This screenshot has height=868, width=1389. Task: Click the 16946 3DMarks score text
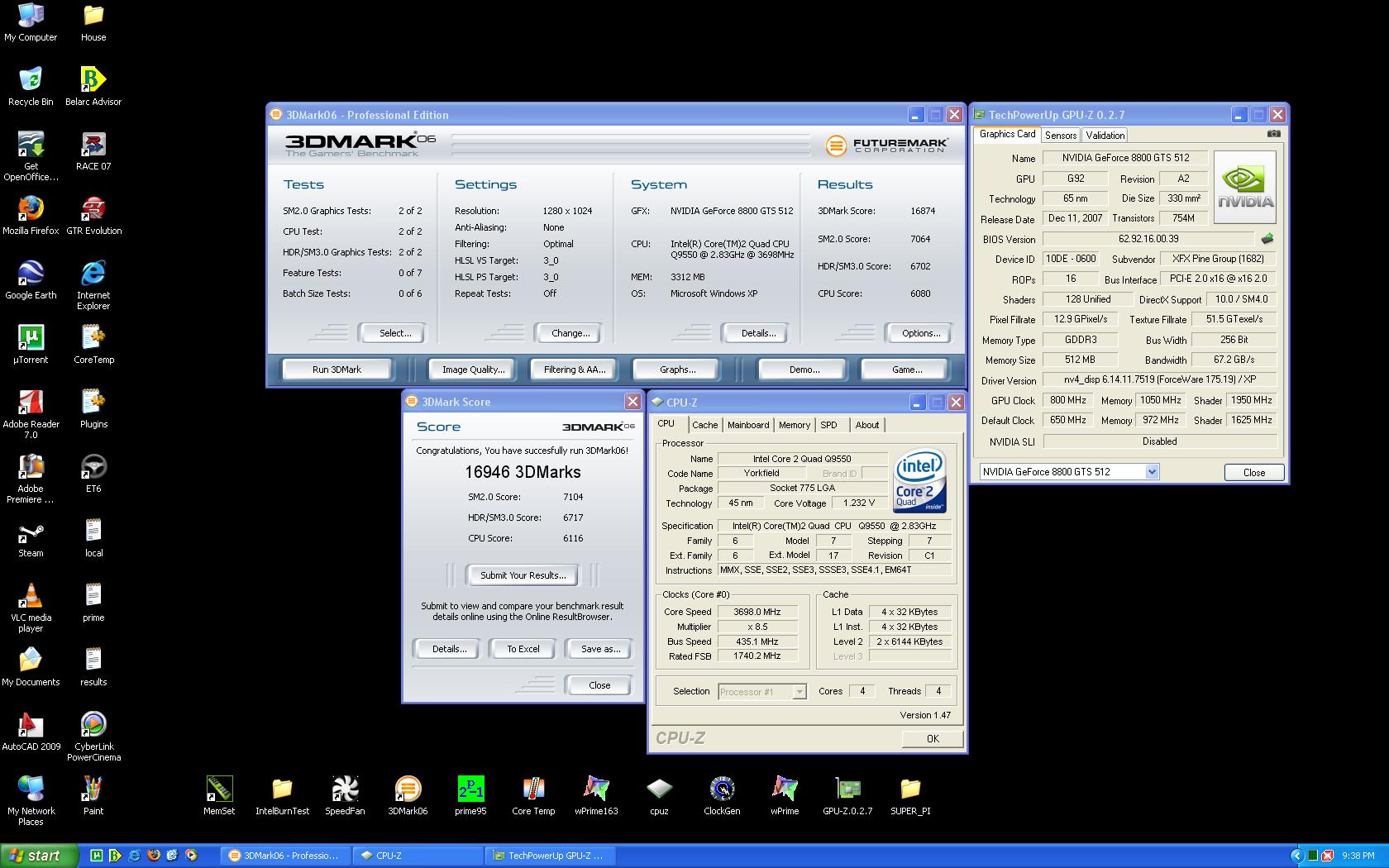point(523,472)
